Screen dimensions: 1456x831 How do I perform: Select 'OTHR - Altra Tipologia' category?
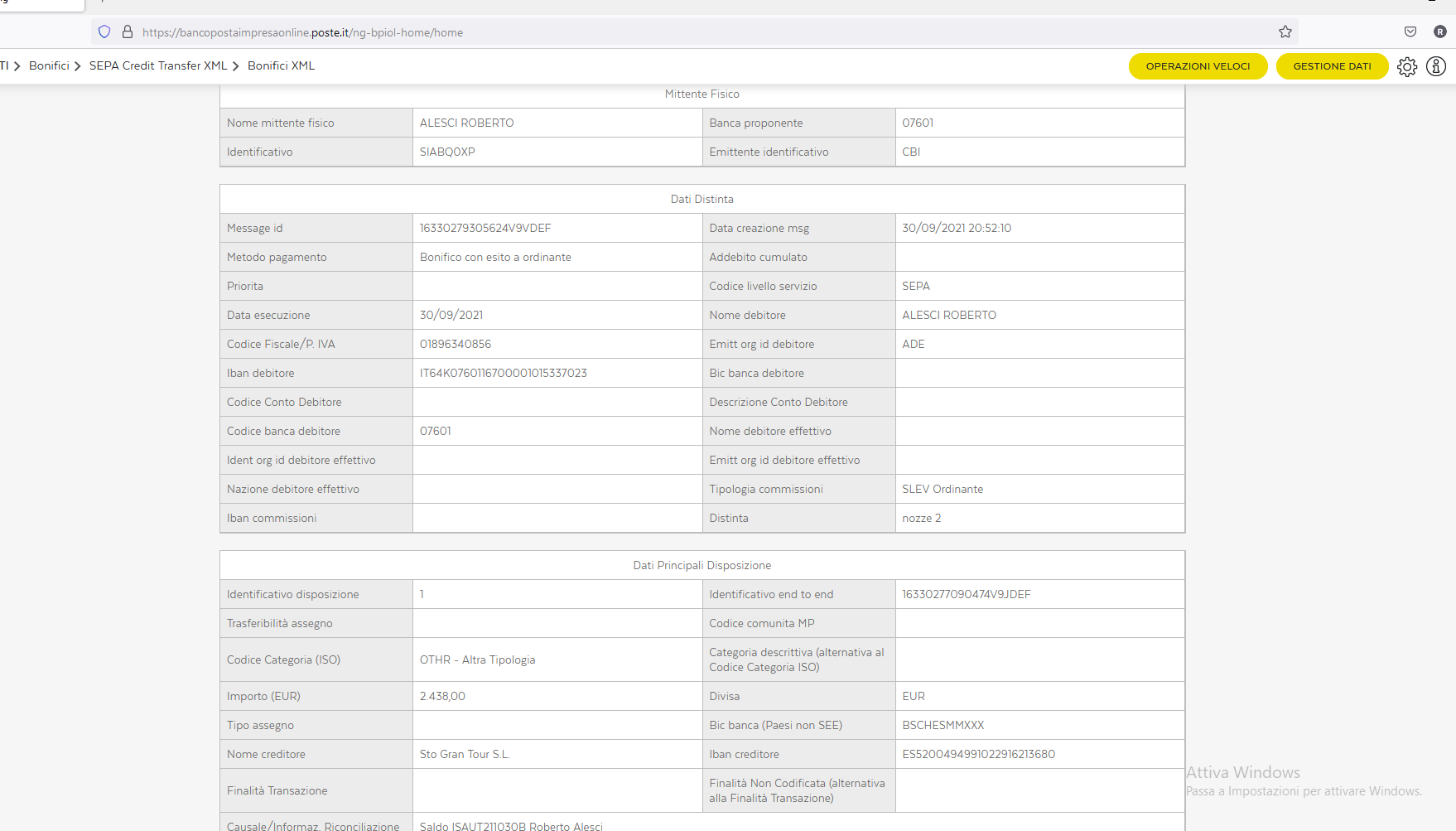tap(477, 660)
